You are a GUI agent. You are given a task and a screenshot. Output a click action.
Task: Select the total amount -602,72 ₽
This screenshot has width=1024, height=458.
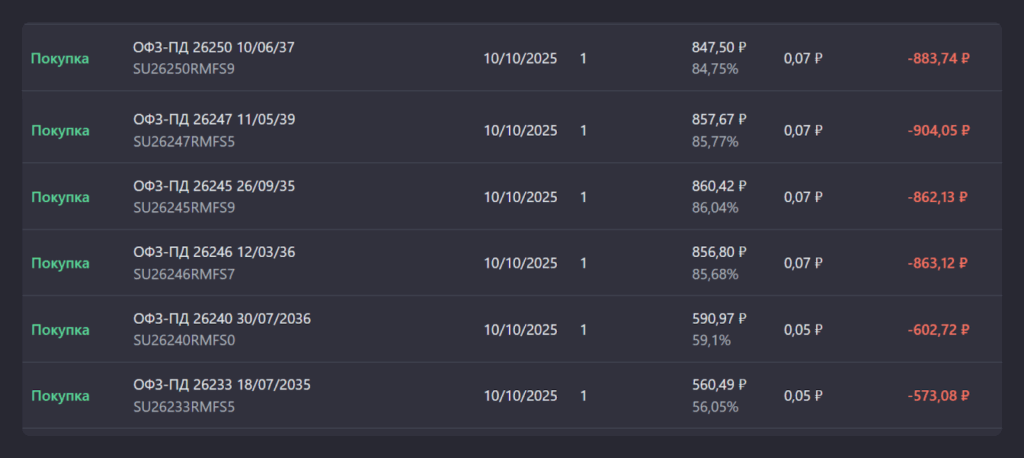pos(938,330)
